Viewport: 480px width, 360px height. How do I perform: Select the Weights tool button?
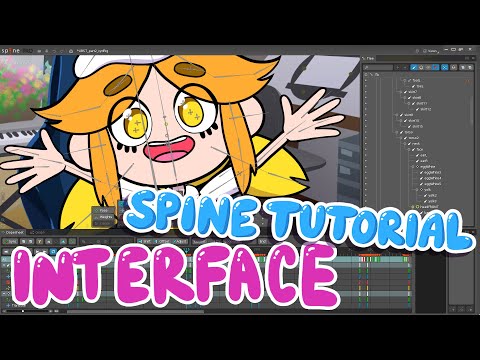[x=103, y=217]
